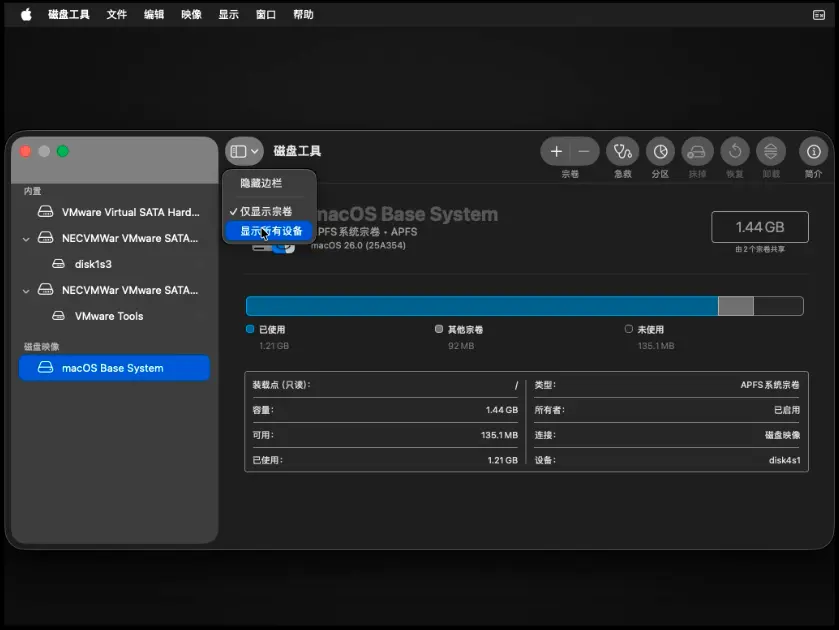Click the macOS Base System disk icon in sidebar
This screenshot has width=839, height=630.
pyautogui.click(x=45, y=368)
